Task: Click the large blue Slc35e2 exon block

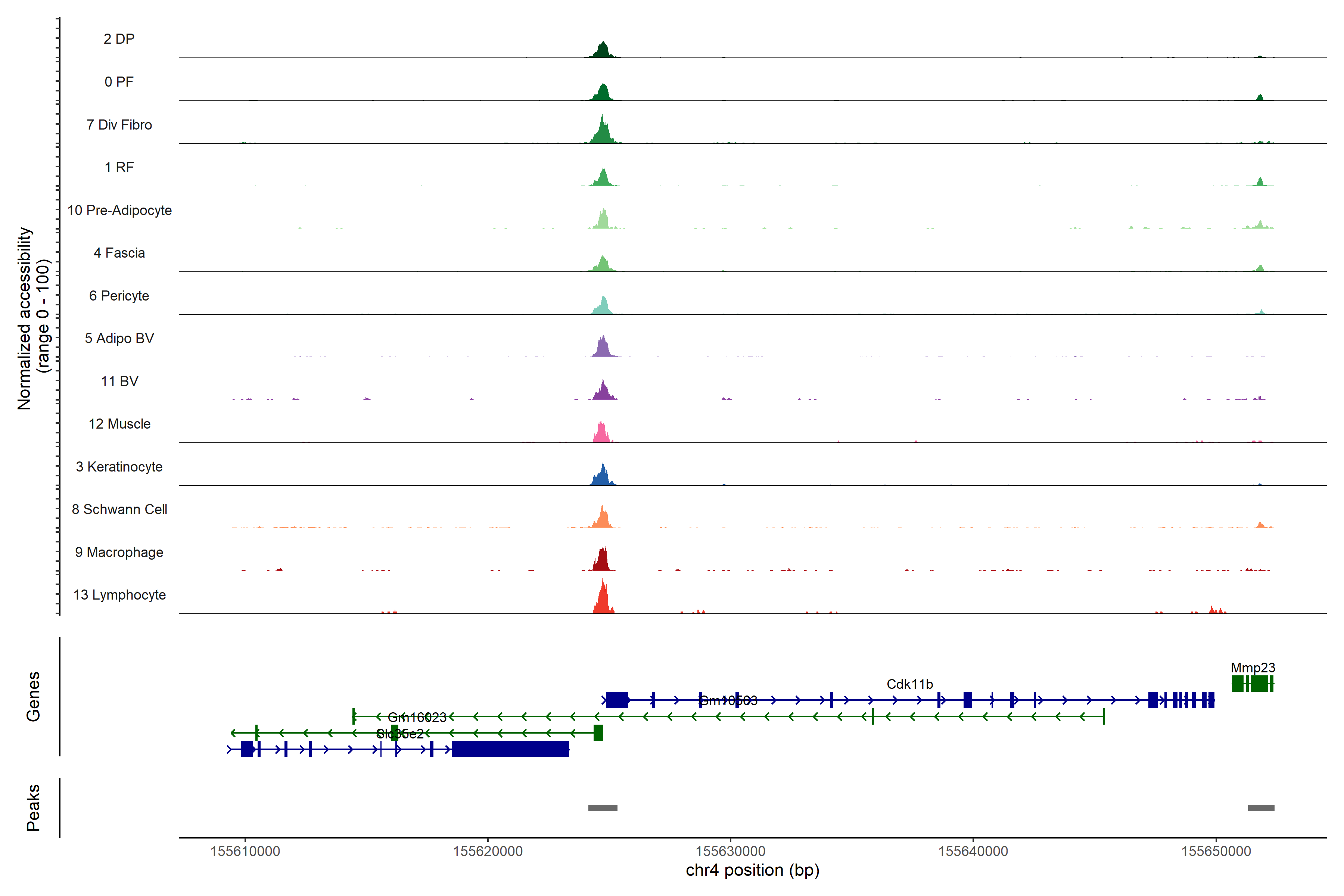Action: (x=510, y=749)
